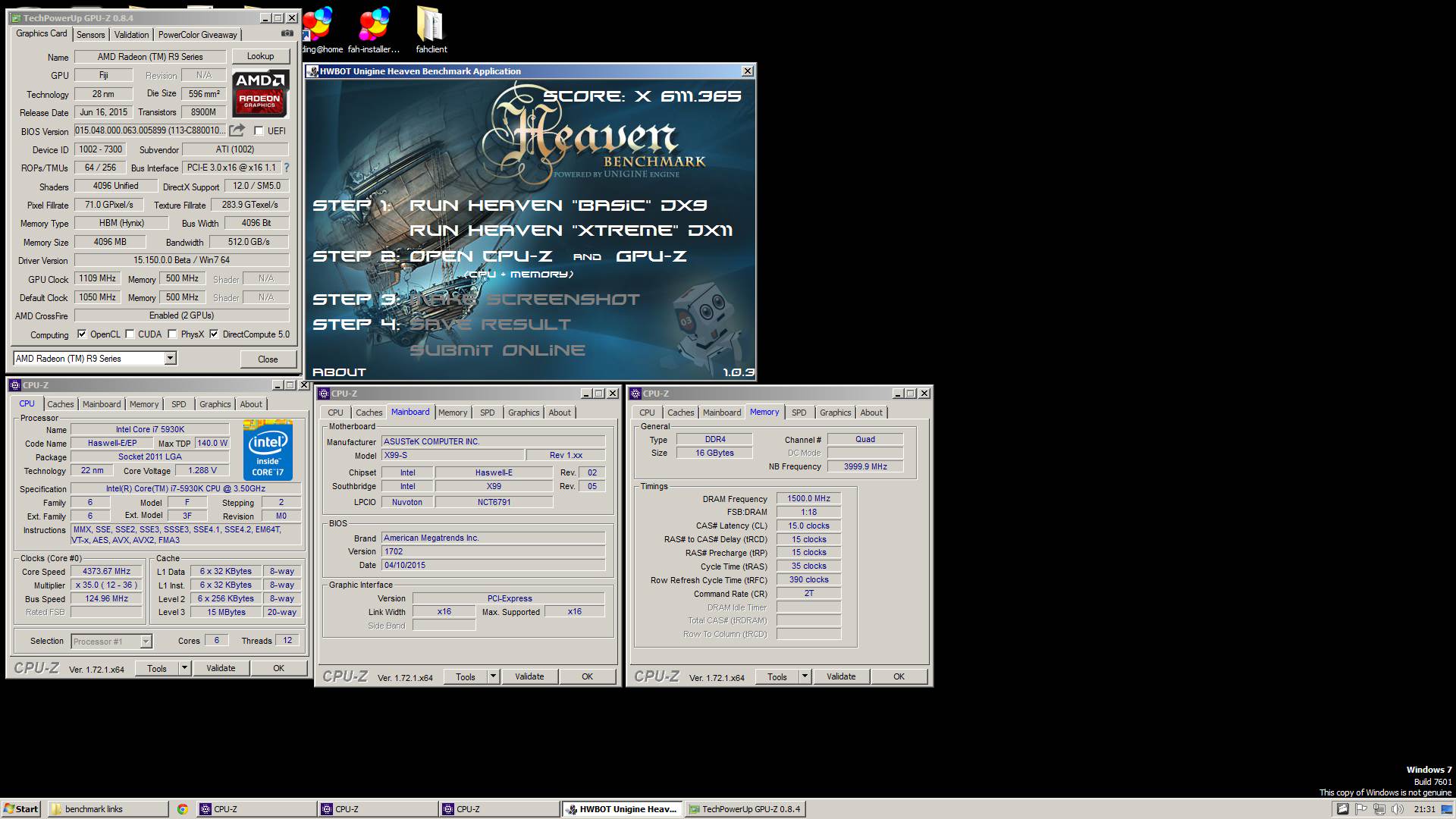Viewport: 1456px width, 819px height.
Task: Click the Intel Core i7 logo in CPU-Z
Action: tap(268, 450)
